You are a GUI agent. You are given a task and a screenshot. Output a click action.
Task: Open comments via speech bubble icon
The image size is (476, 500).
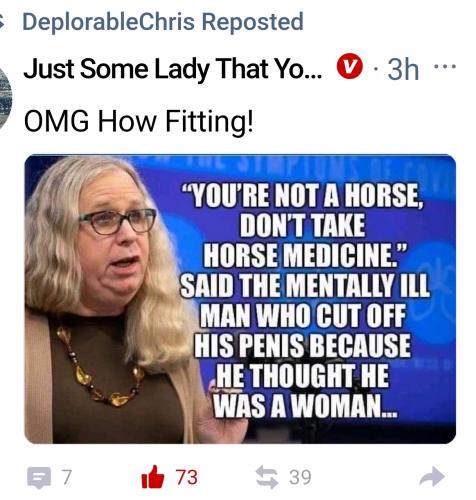39,478
